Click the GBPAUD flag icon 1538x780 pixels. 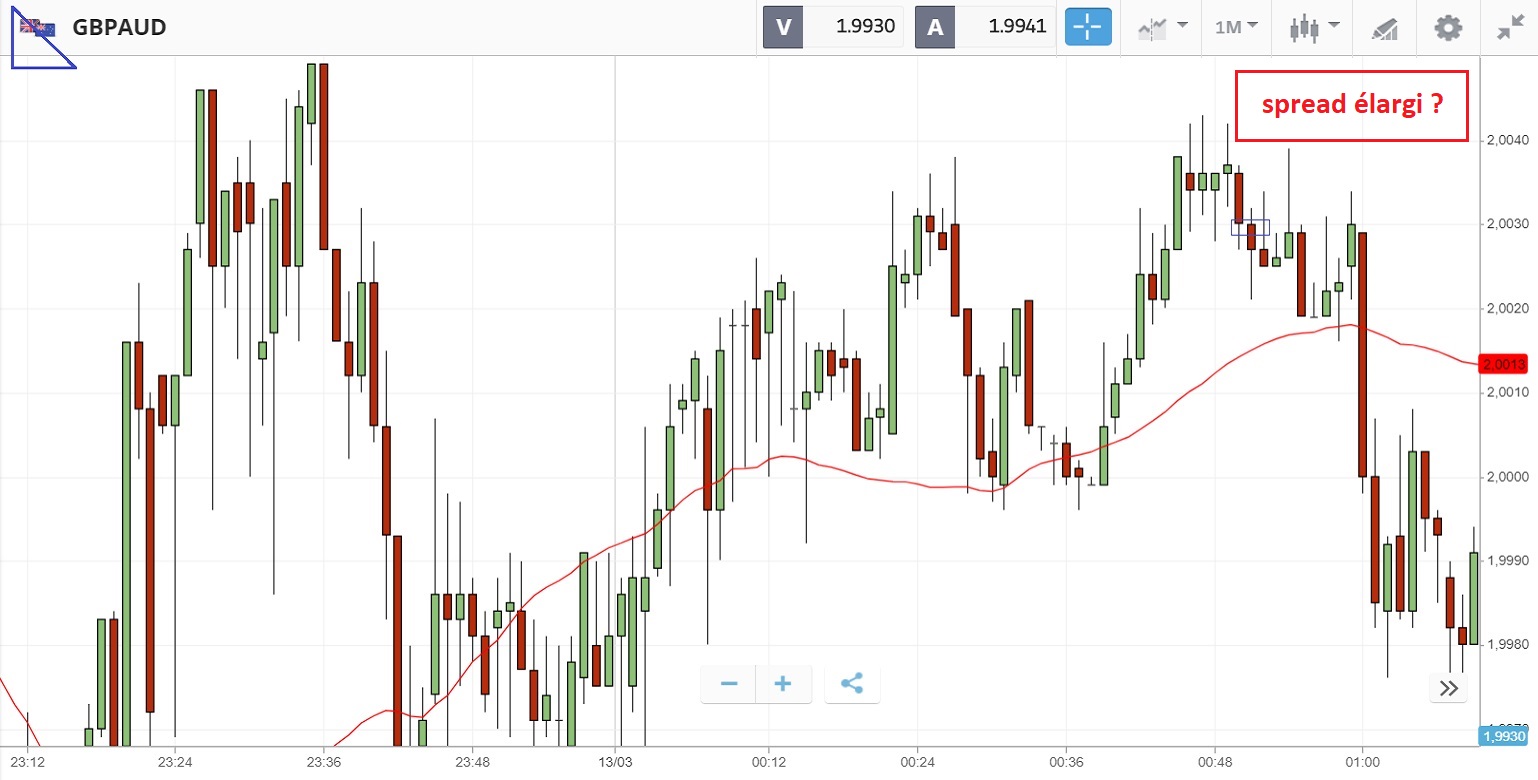pyautogui.click(x=38, y=28)
